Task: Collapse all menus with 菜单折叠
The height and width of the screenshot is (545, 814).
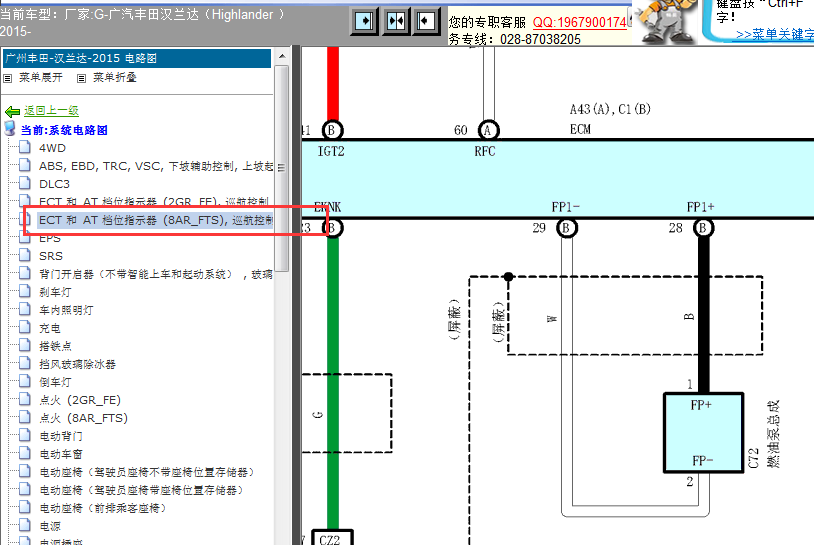Action: click(114, 77)
